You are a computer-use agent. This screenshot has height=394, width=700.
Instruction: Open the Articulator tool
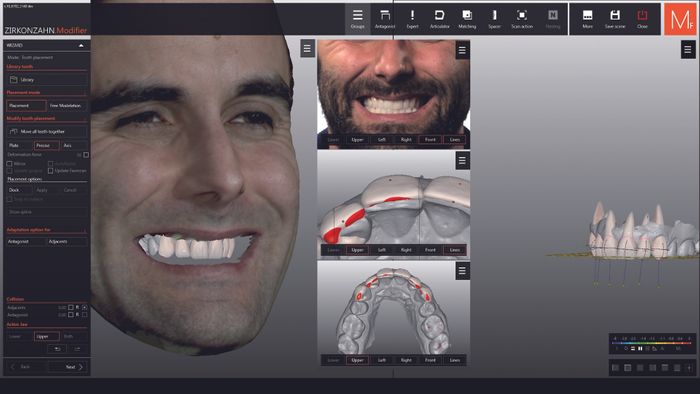click(x=439, y=19)
